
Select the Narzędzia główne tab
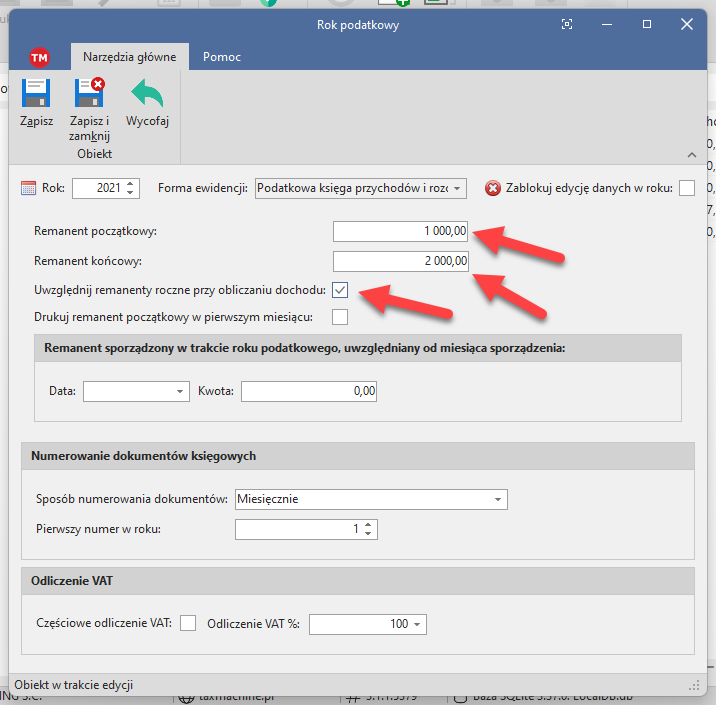130,57
